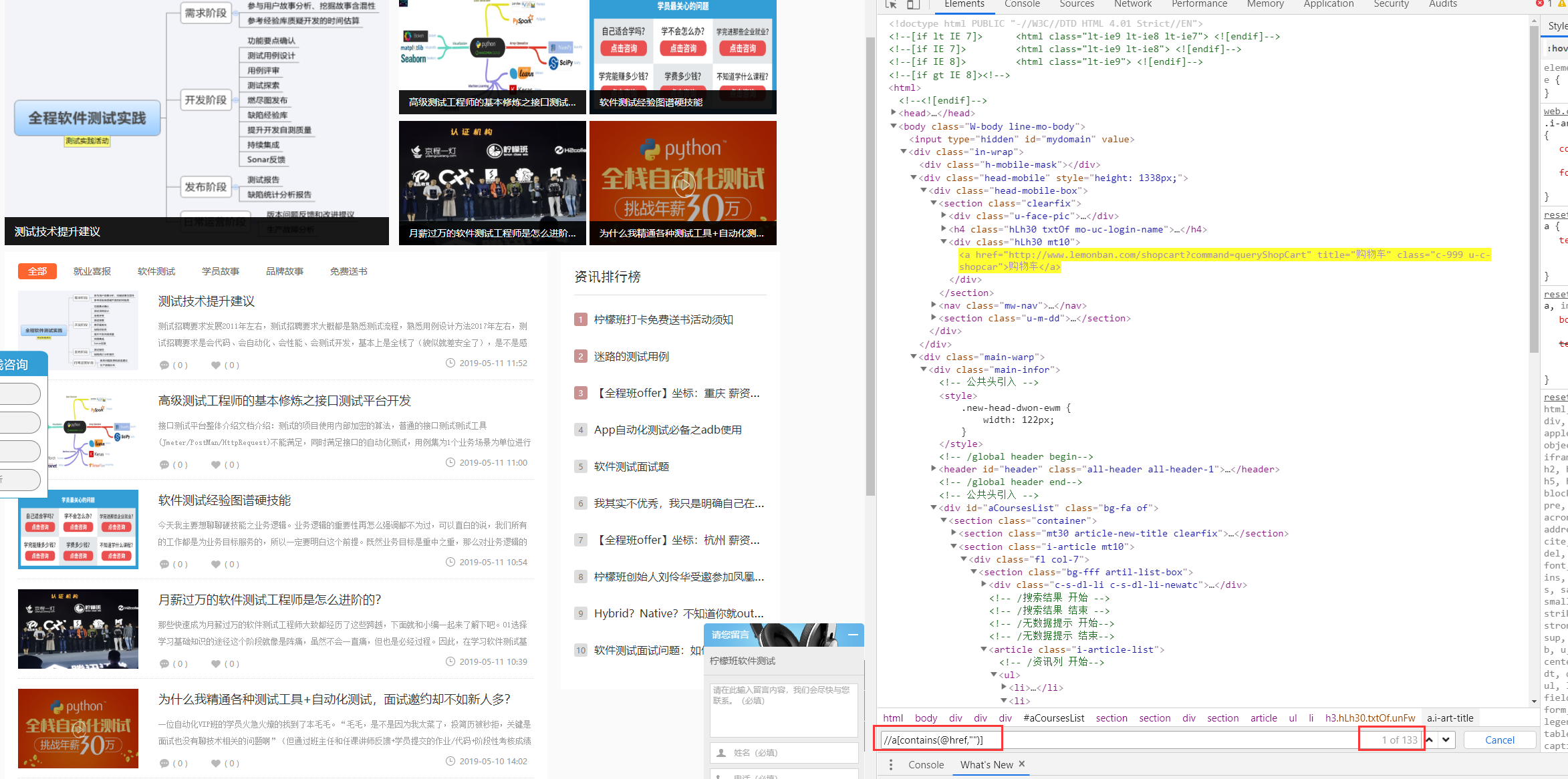The height and width of the screenshot is (779, 1568).
Task: Minimize the 请您留言 chat widget
Action: click(853, 635)
